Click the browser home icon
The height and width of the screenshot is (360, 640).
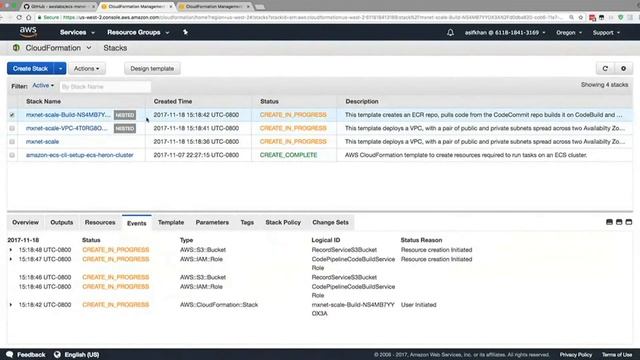(x=29, y=18)
